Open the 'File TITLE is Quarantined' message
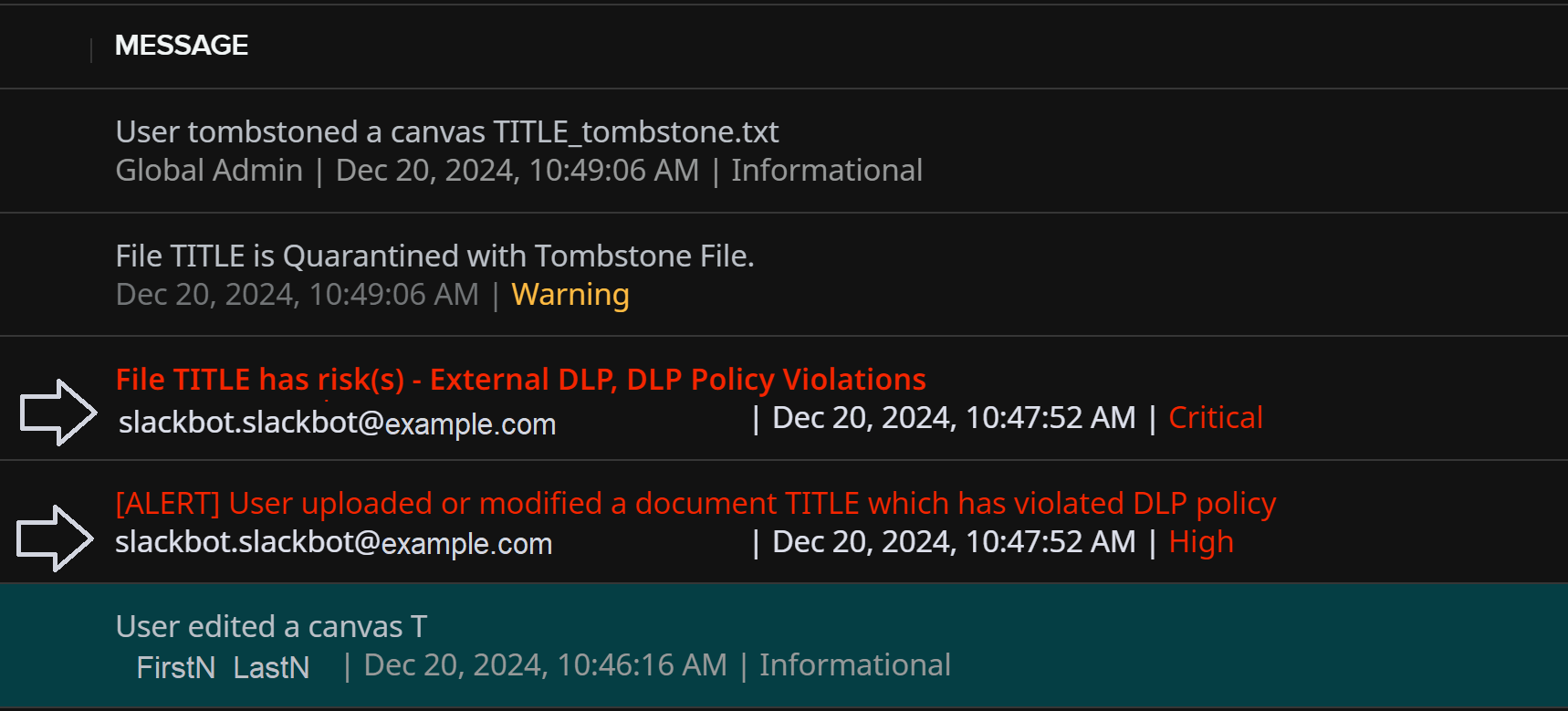 (434, 256)
